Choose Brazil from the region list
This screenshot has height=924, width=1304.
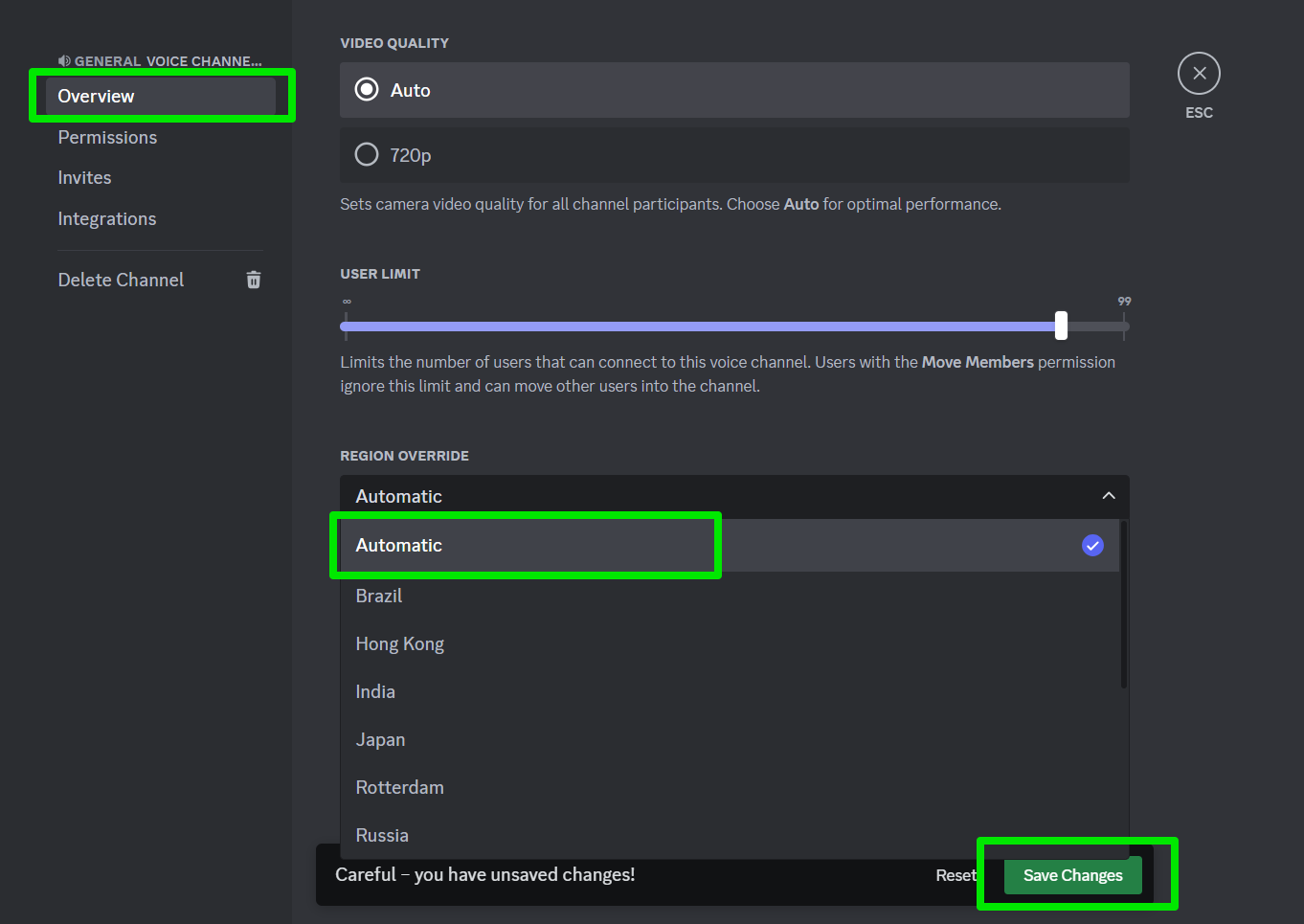[379, 596]
